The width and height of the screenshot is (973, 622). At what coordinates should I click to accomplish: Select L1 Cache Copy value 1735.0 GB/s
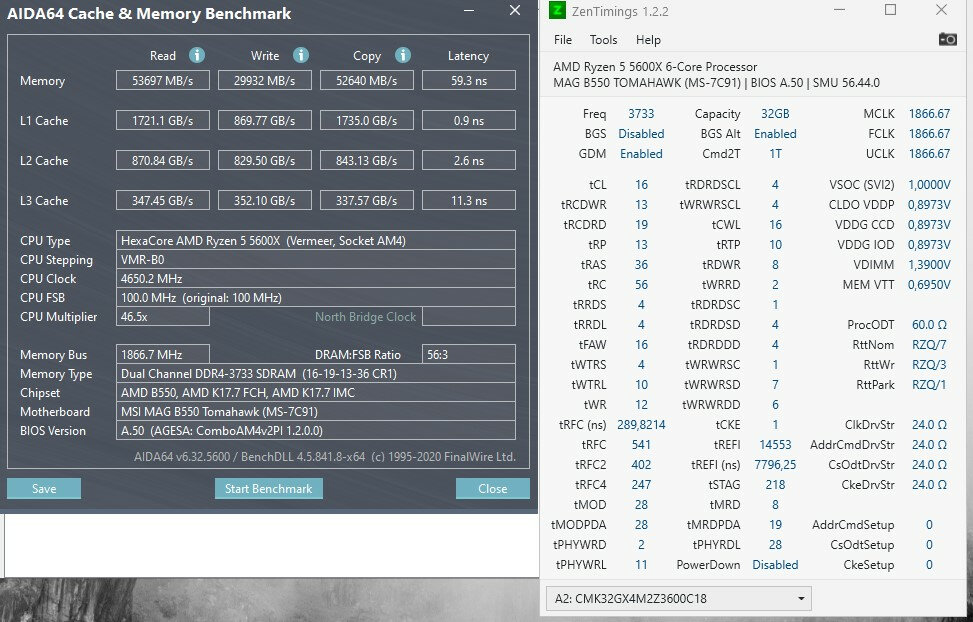point(367,120)
